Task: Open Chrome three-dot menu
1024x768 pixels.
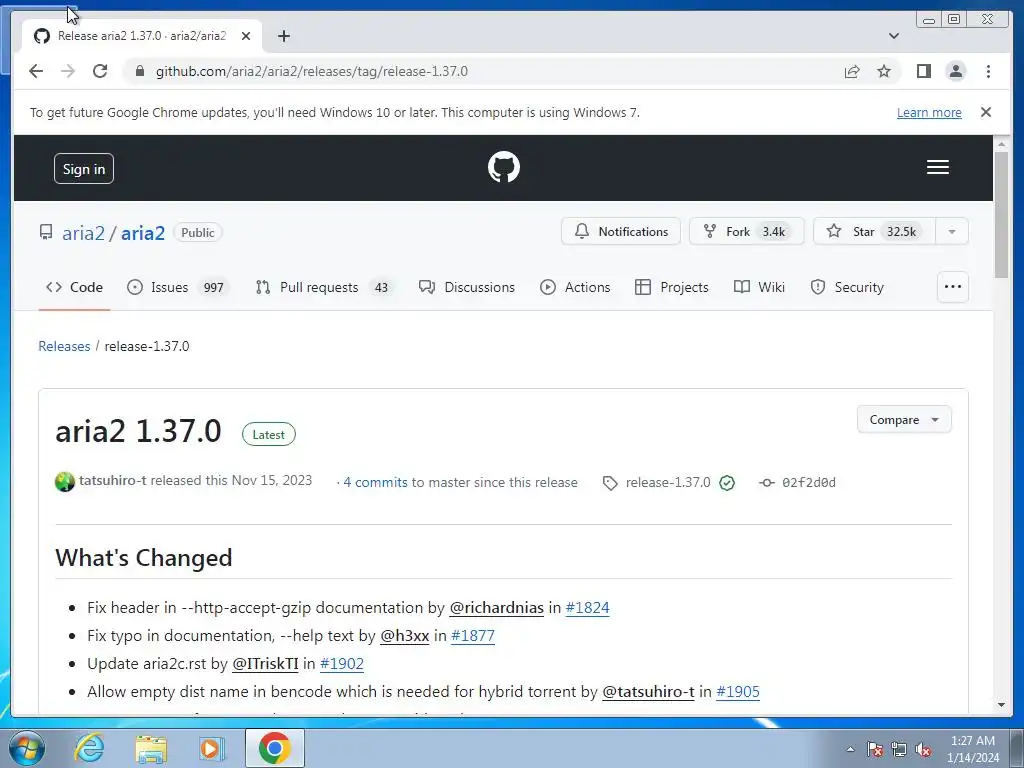Action: (x=988, y=71)
